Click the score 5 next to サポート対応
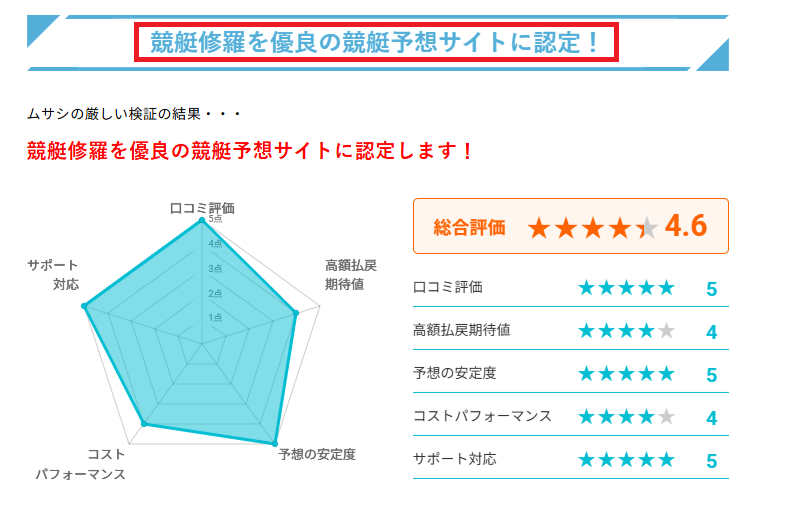Viewport: 800px width, 531px height. tap(712, 461)
